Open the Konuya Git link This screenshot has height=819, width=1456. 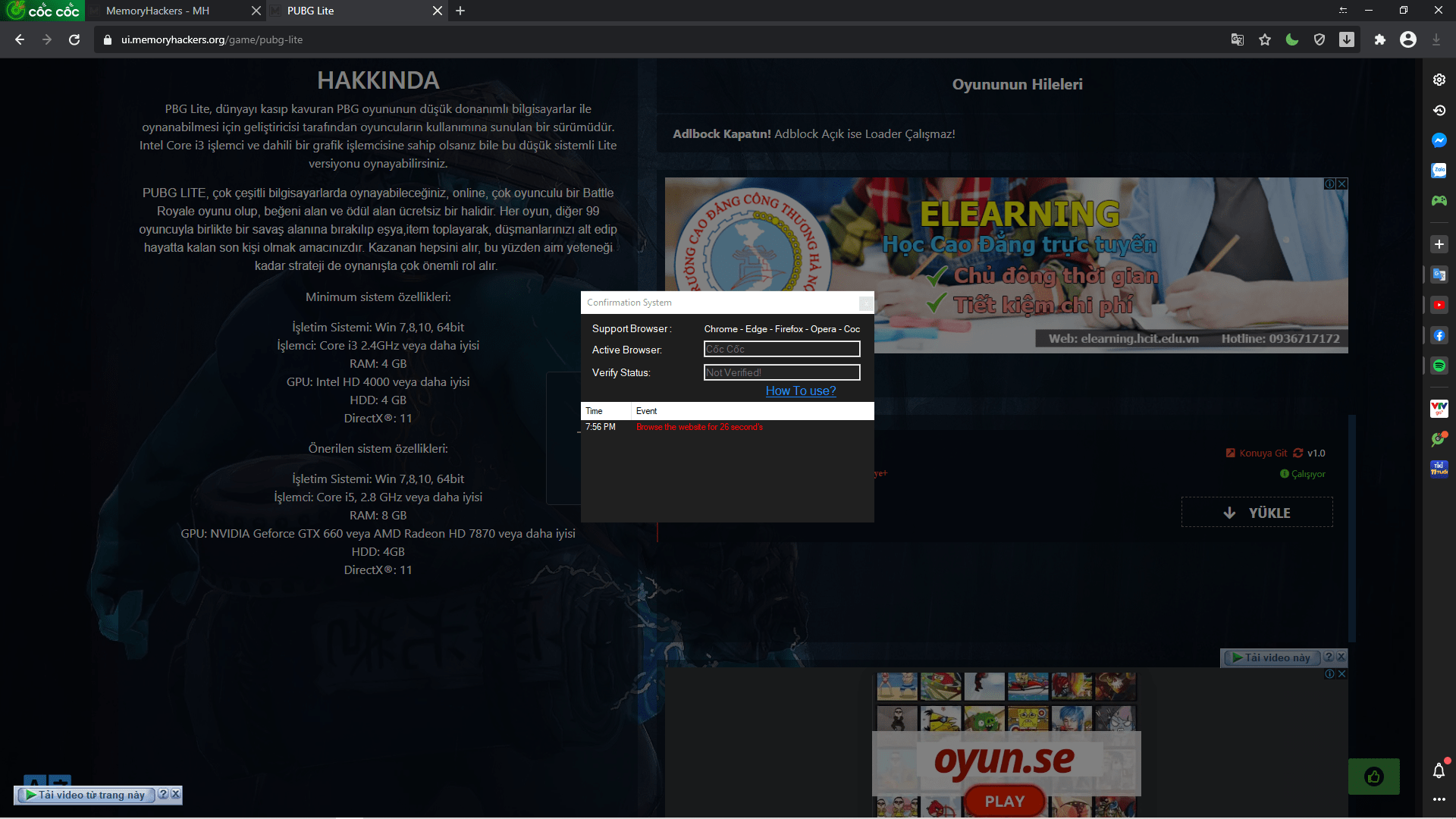(1257, 453)
